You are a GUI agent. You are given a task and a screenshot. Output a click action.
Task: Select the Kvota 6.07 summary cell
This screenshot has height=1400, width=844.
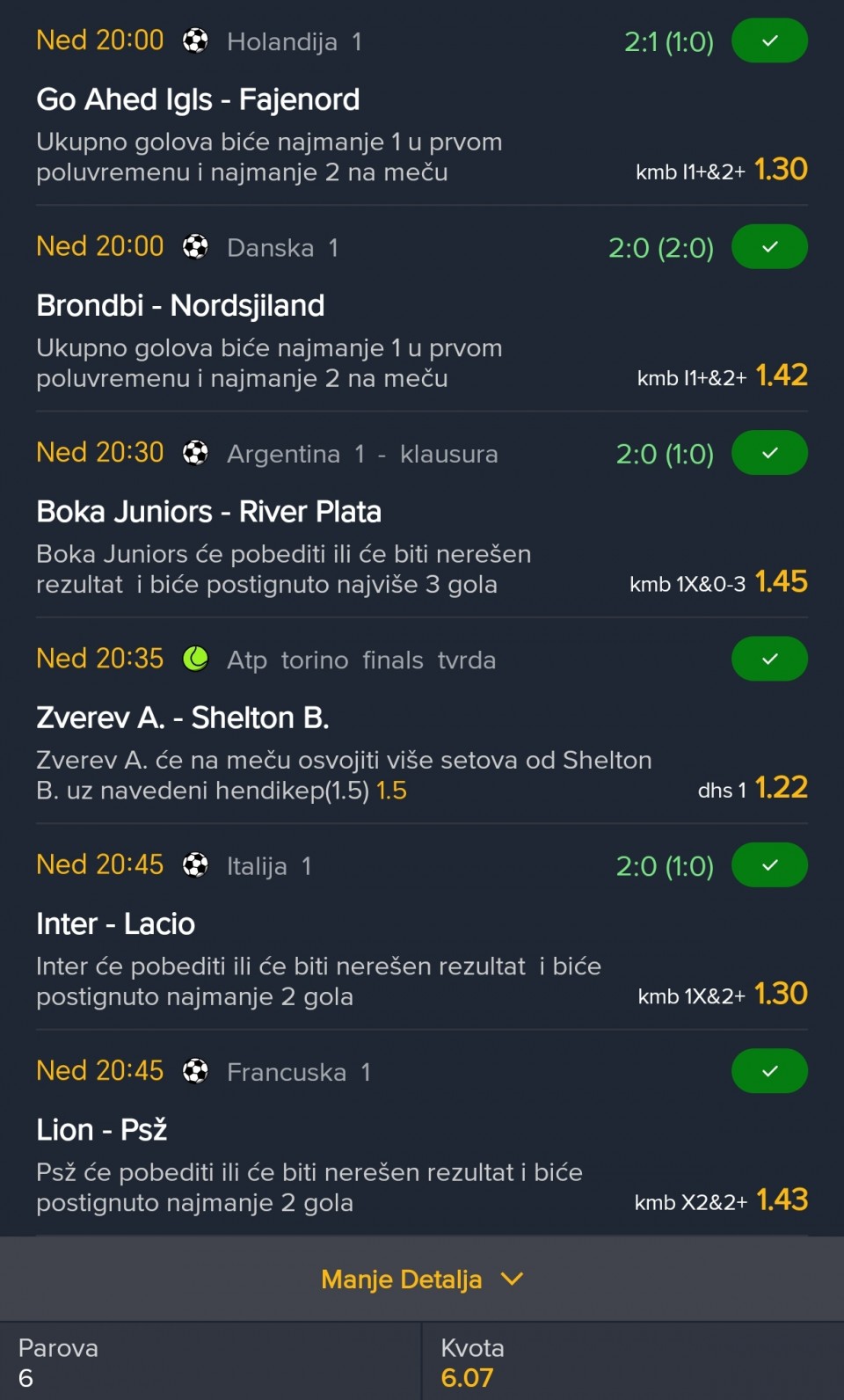pyautogui.click(x=633, y=1361)
